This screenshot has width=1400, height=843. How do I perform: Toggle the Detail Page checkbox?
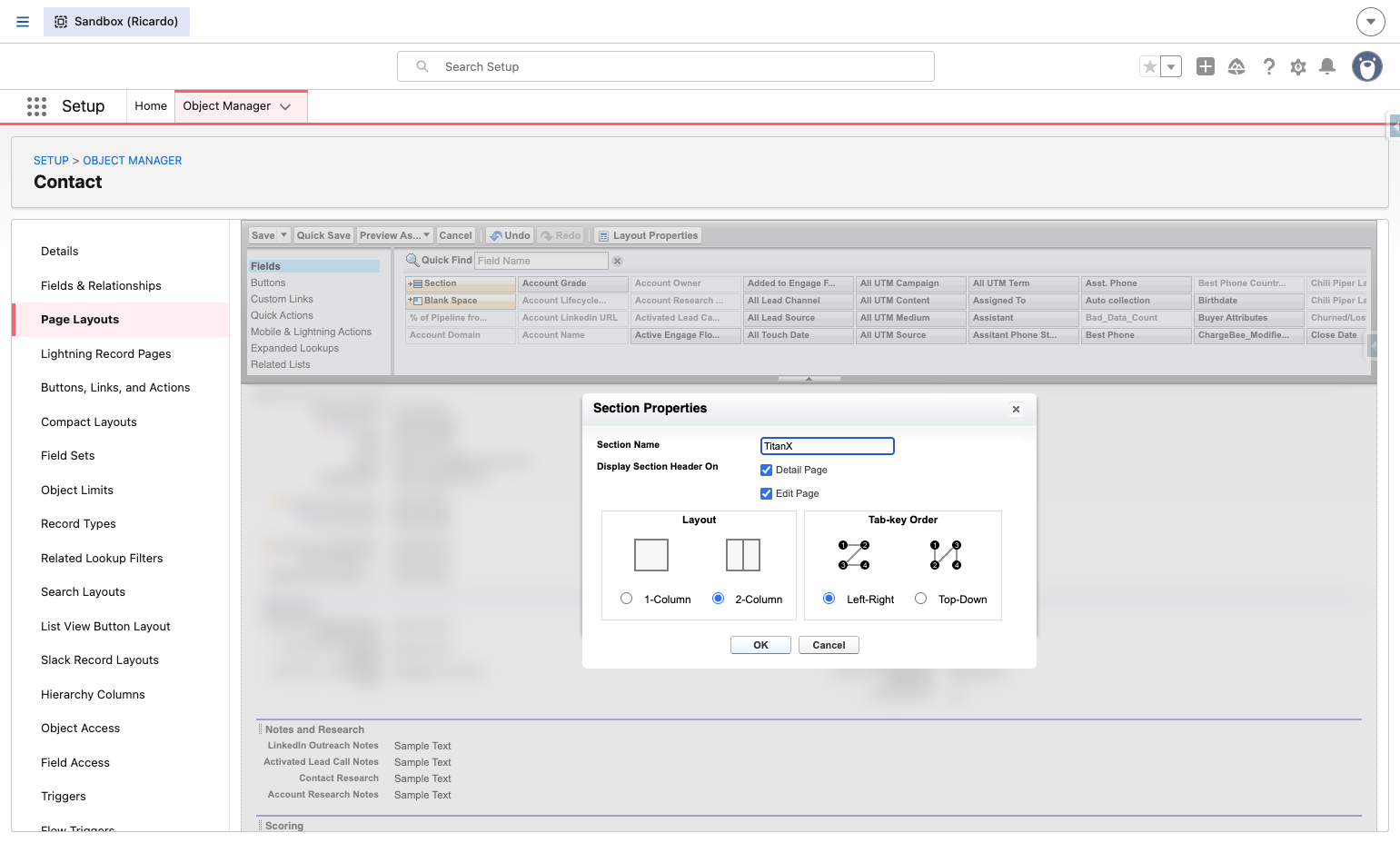[766, 470]
